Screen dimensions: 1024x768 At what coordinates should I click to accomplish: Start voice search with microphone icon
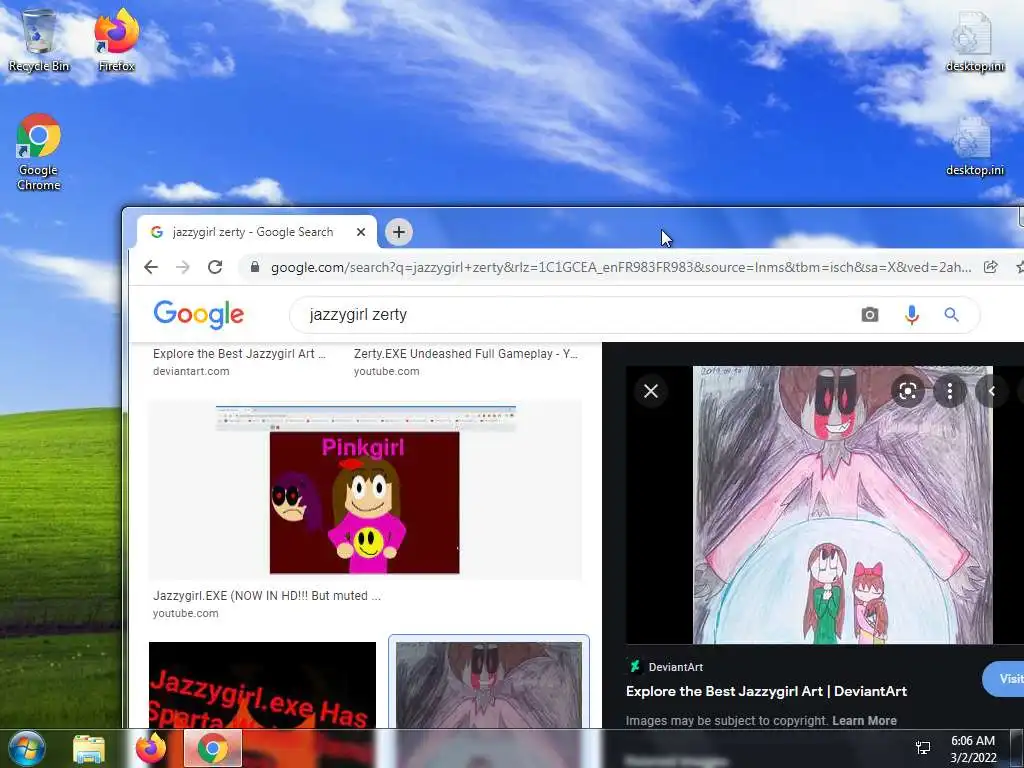pyautogui.click(x=912, y=315)
